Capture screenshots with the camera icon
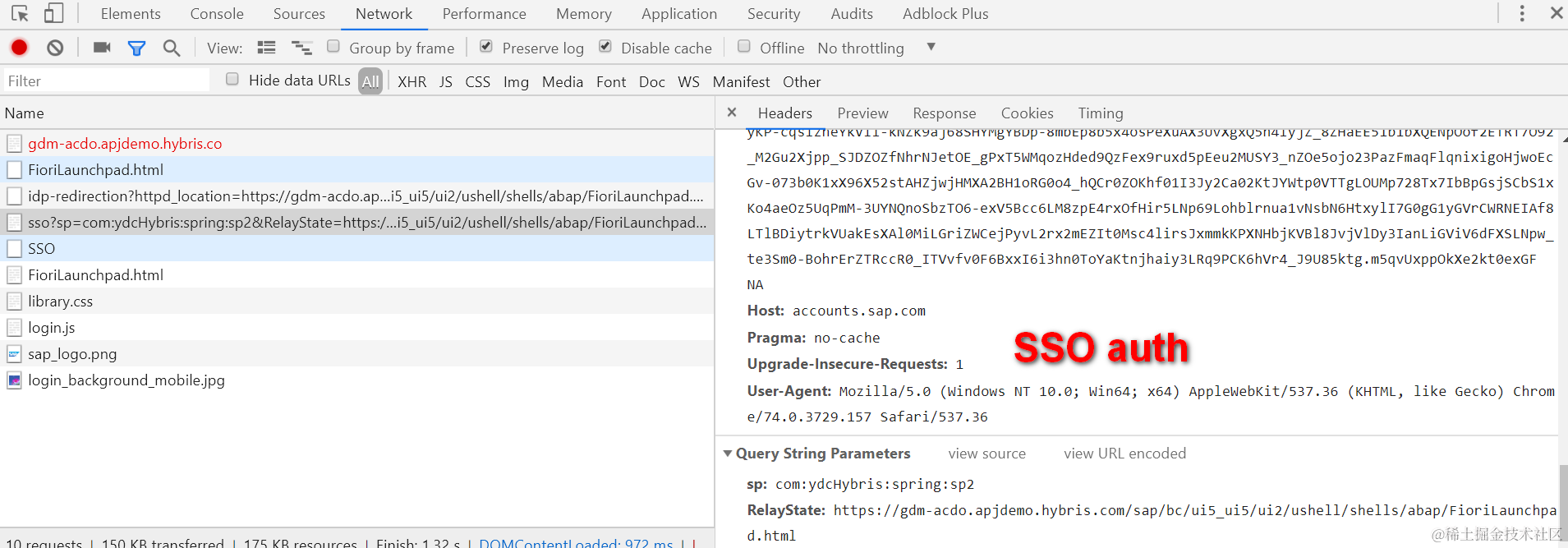 [102, 48]
